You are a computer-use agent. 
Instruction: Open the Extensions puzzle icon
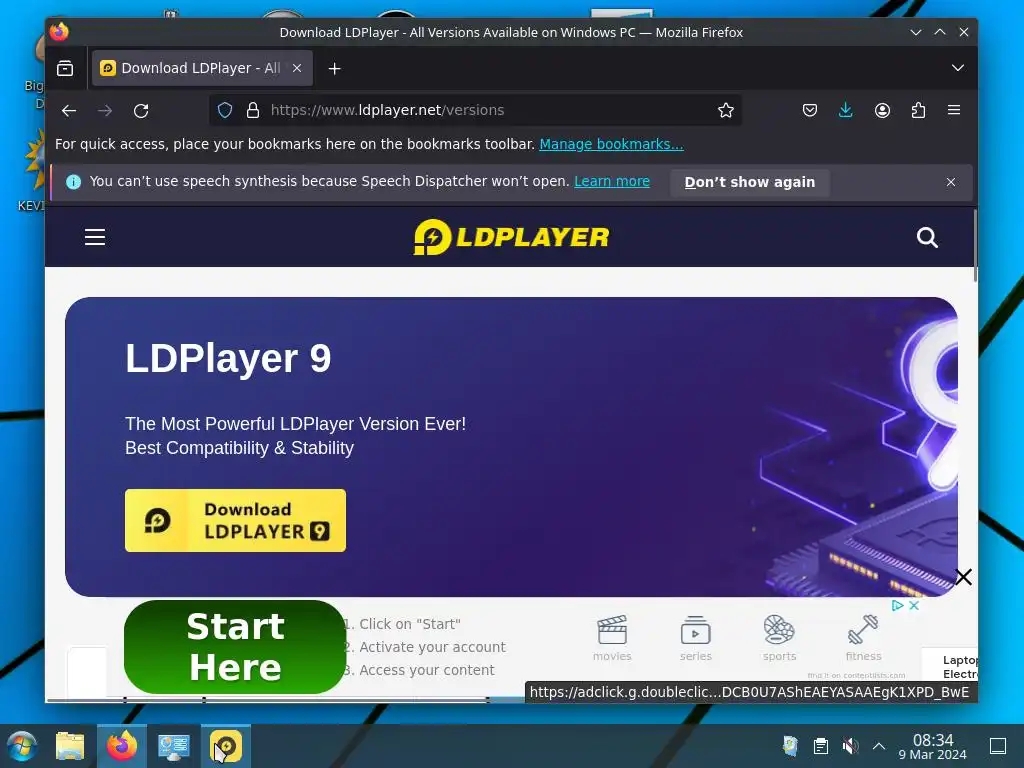pos(918,110)
